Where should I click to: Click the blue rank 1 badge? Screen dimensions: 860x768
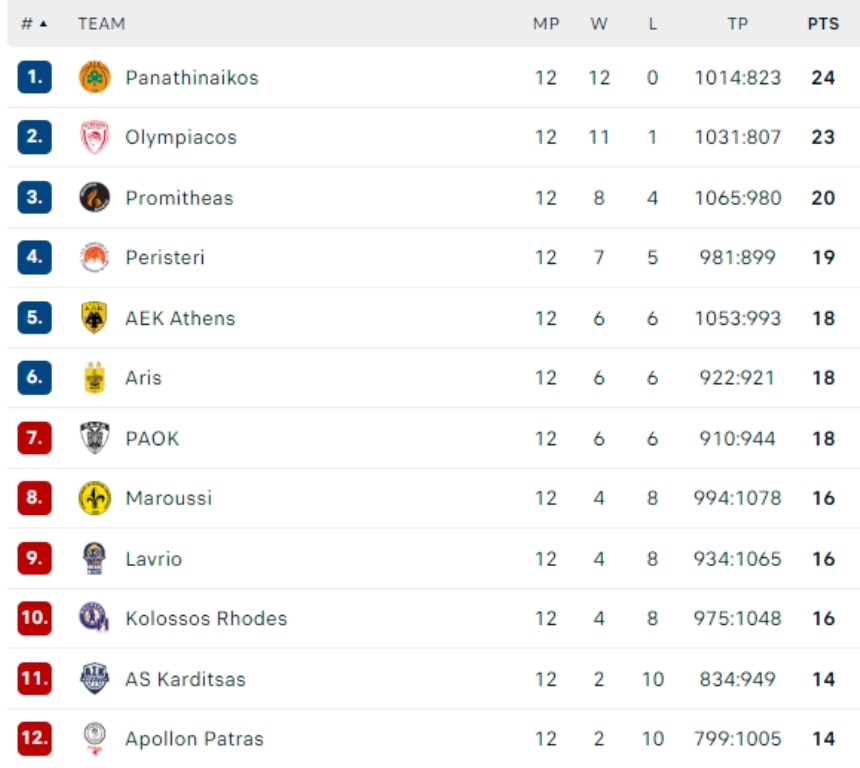pos(35,77)
